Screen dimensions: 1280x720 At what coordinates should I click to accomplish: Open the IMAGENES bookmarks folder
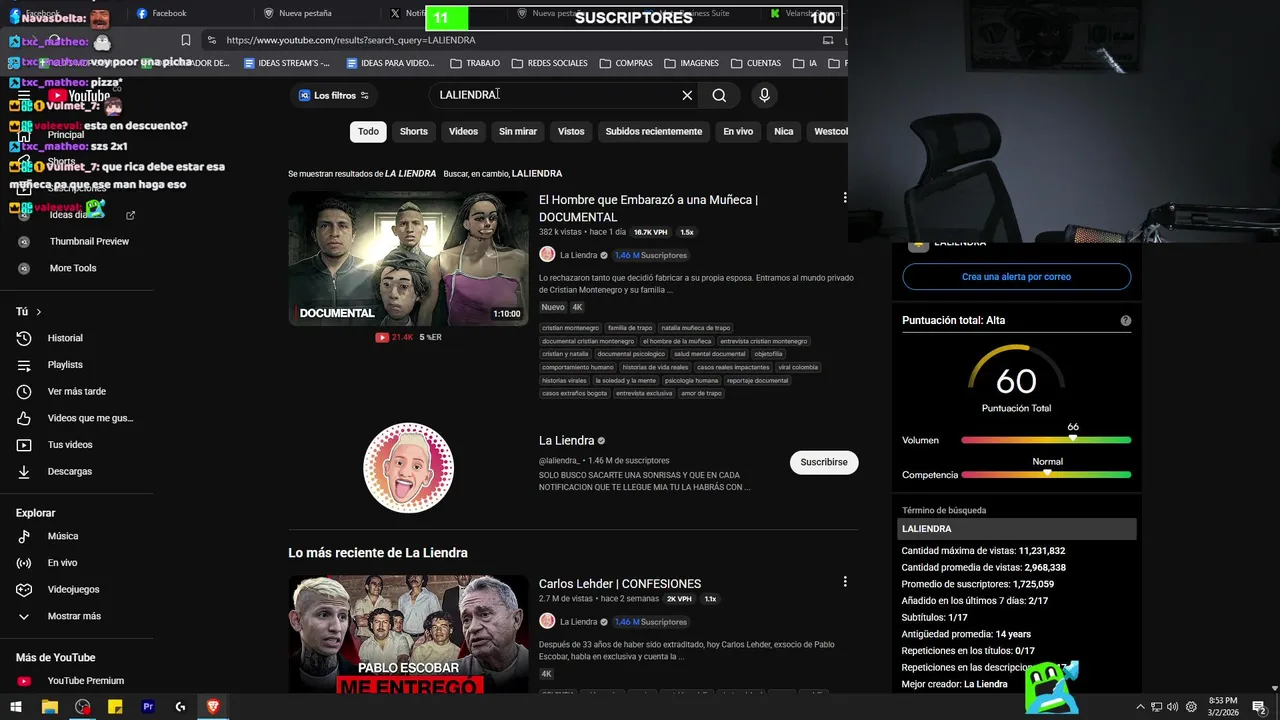tap(691, 63)
